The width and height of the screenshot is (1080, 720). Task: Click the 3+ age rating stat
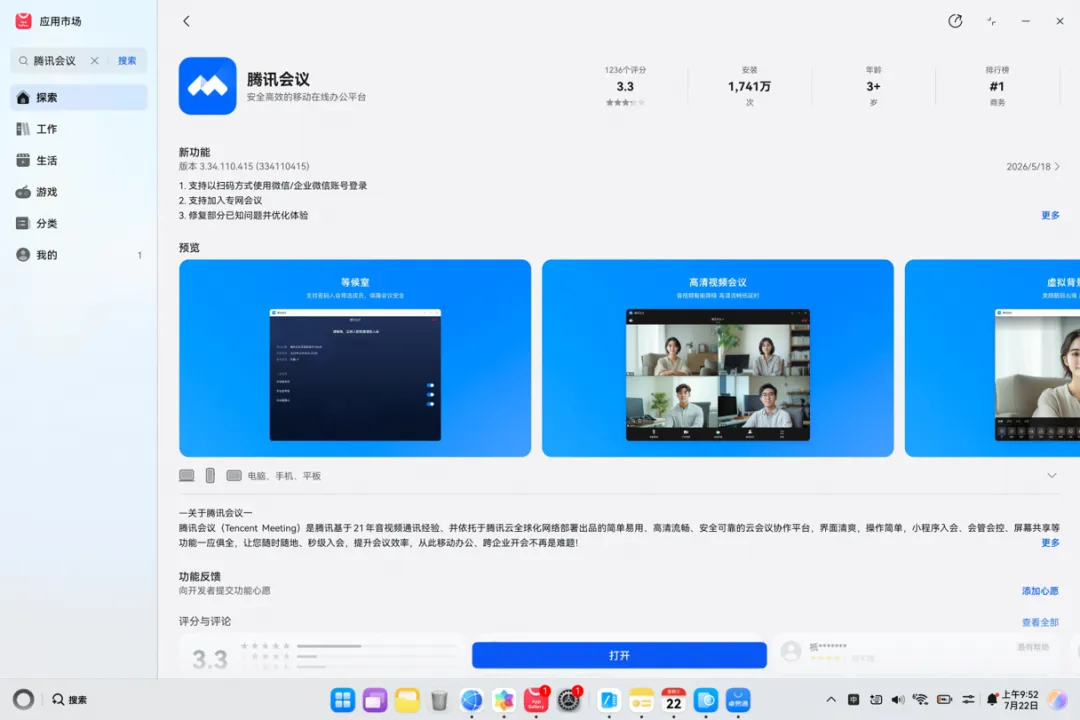[873, 86]
